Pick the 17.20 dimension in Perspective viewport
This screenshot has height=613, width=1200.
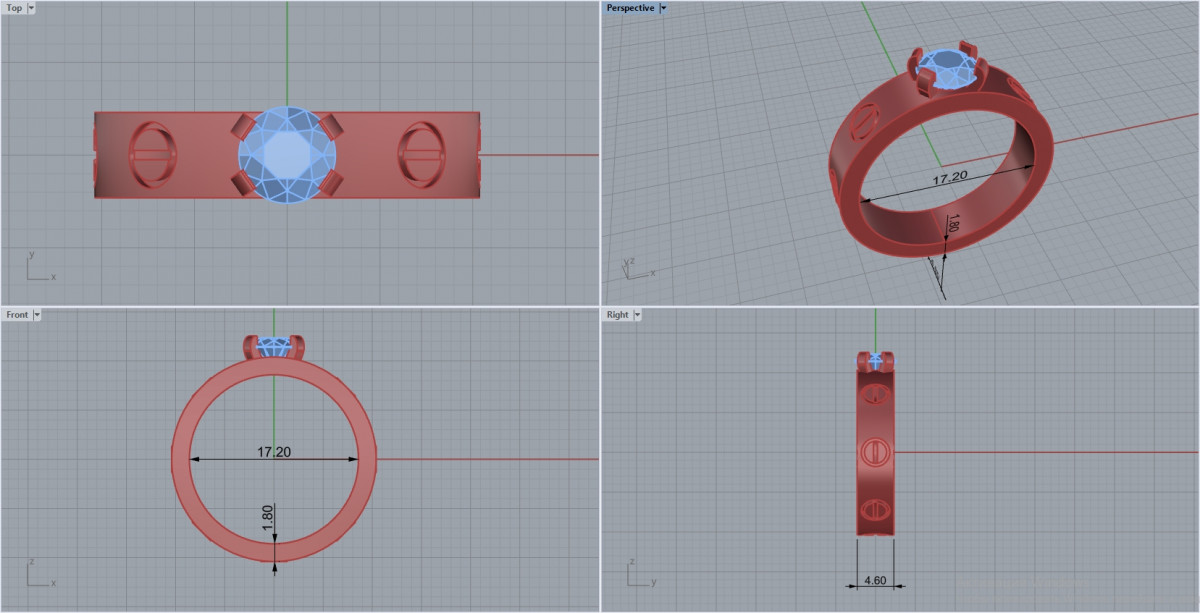point(949,178)
